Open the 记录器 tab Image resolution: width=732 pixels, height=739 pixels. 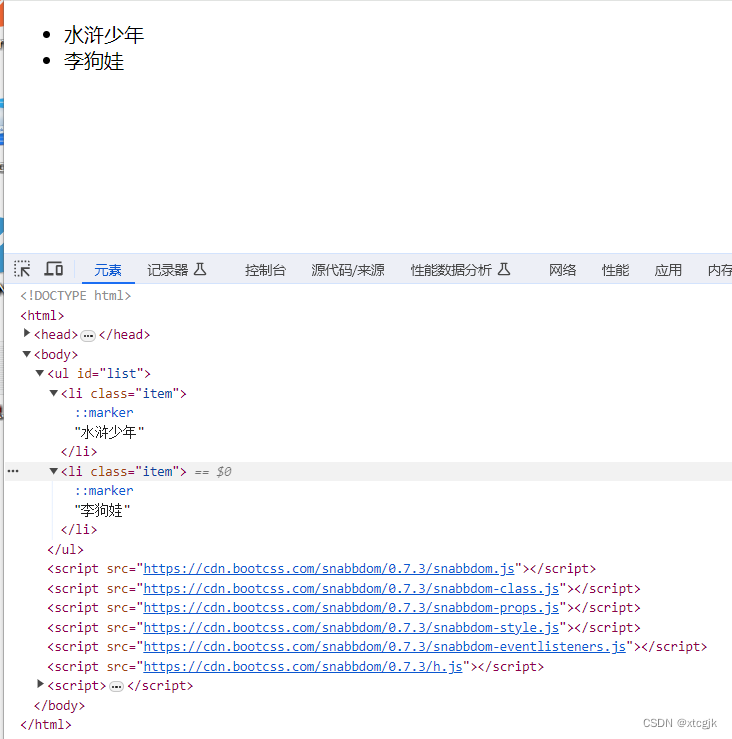[167, 270]
